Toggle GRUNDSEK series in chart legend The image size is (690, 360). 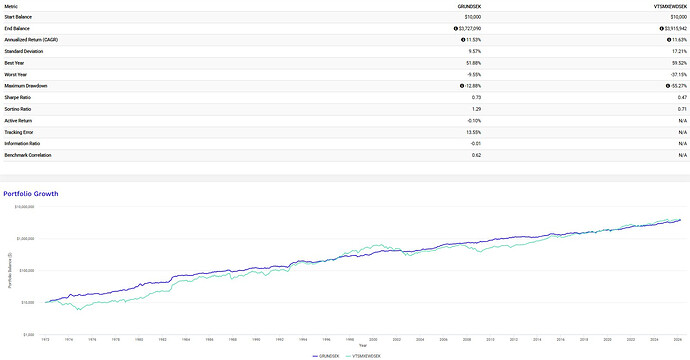click(326, 356)
